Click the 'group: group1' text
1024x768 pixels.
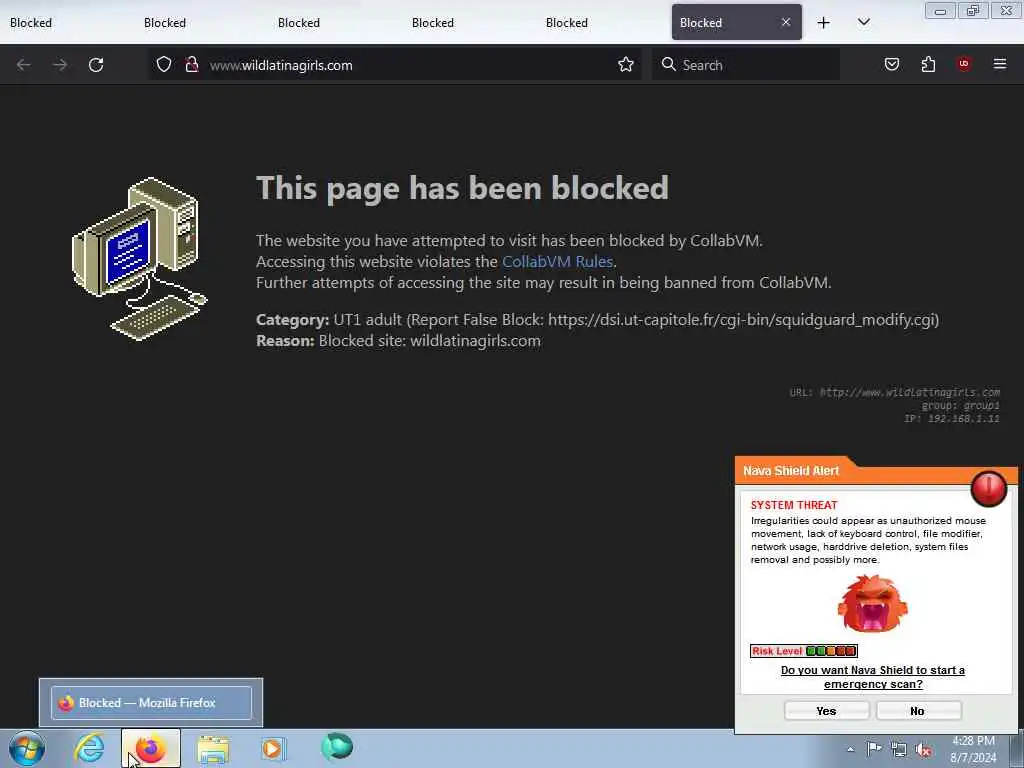[x=961, y=406]
